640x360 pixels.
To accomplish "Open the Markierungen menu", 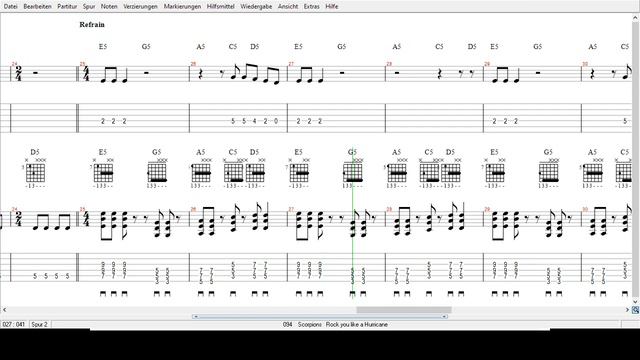I will pyautogui.click(x=182, y=7).
